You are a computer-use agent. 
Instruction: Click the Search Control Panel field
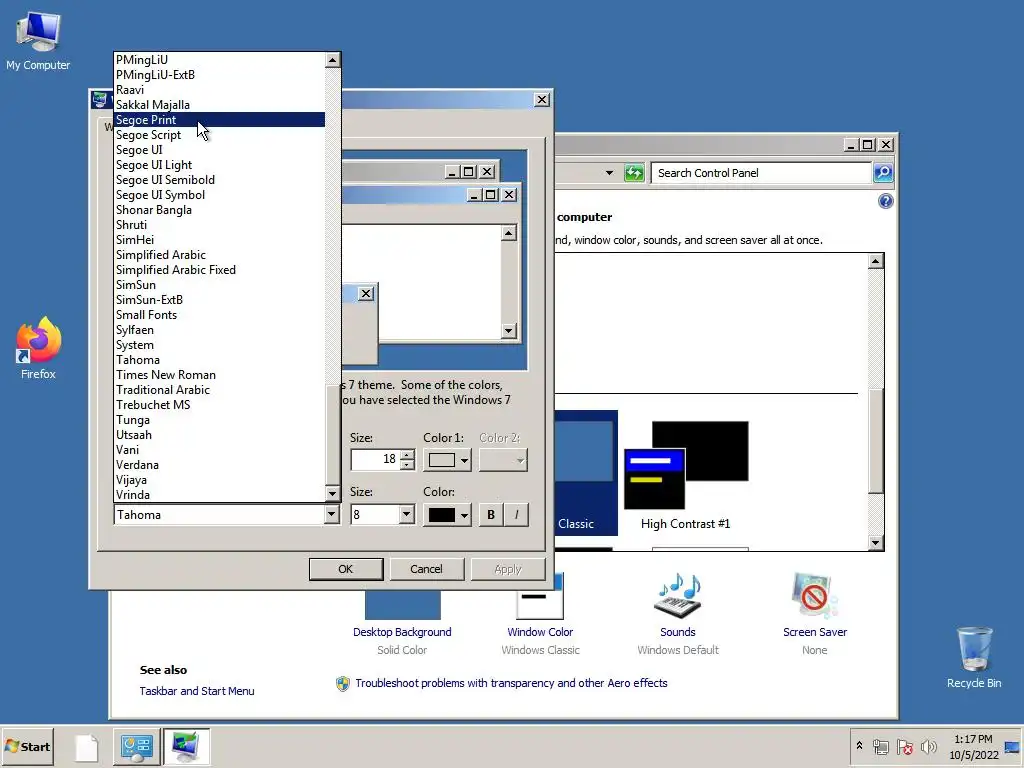coord(761,173)
